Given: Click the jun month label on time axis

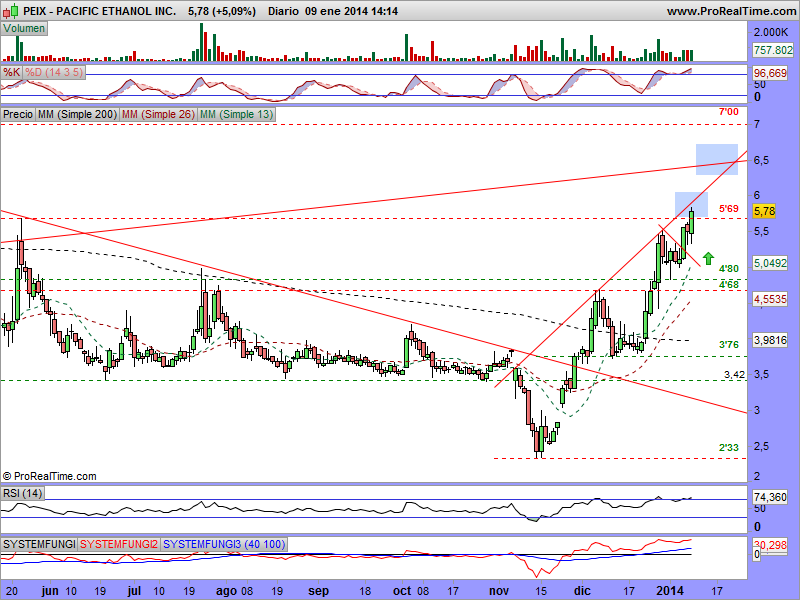Looking at the screenshot, I should click(x=49, y=591).
